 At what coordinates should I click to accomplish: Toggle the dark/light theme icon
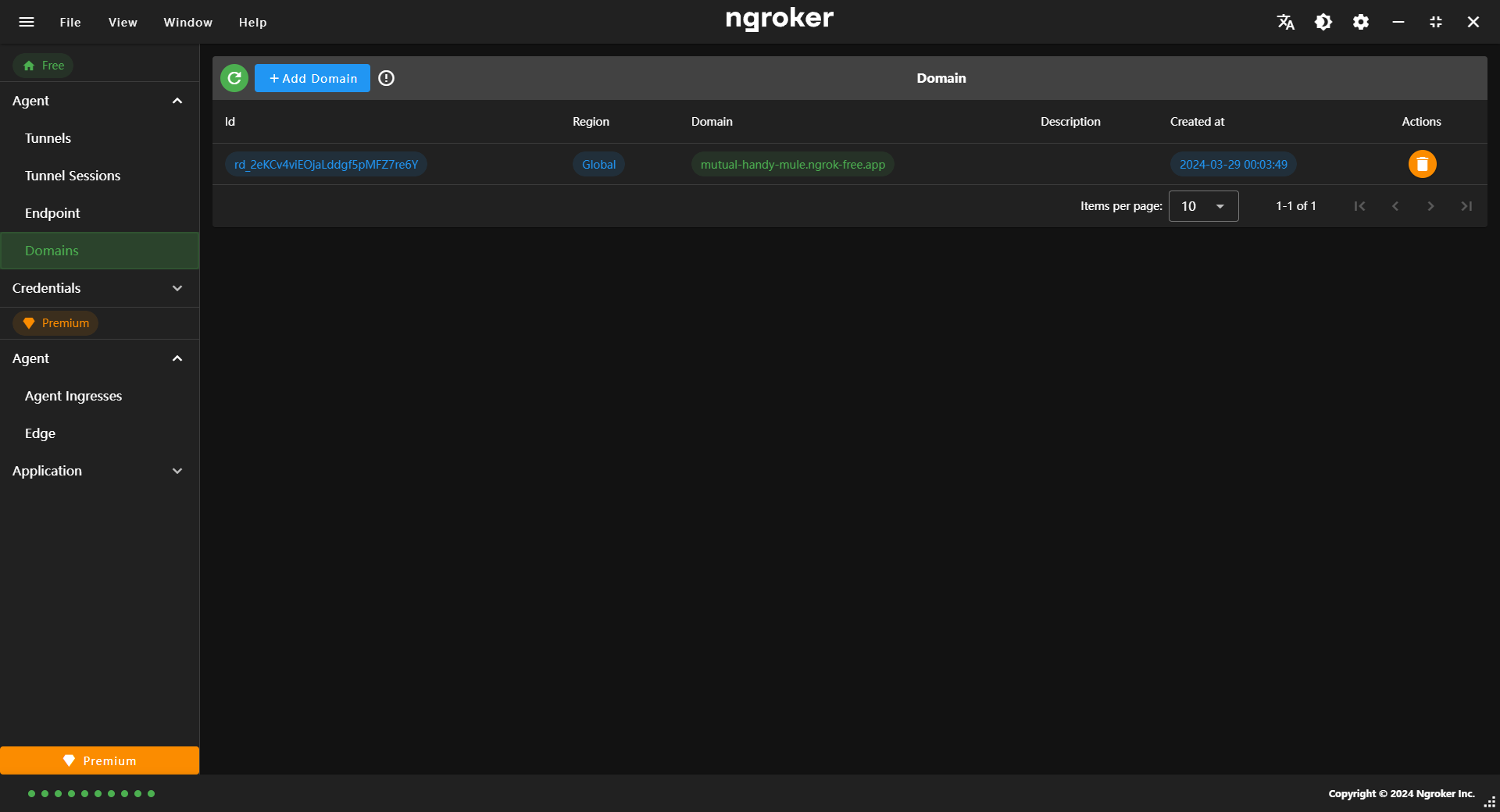coord(1323,22)
